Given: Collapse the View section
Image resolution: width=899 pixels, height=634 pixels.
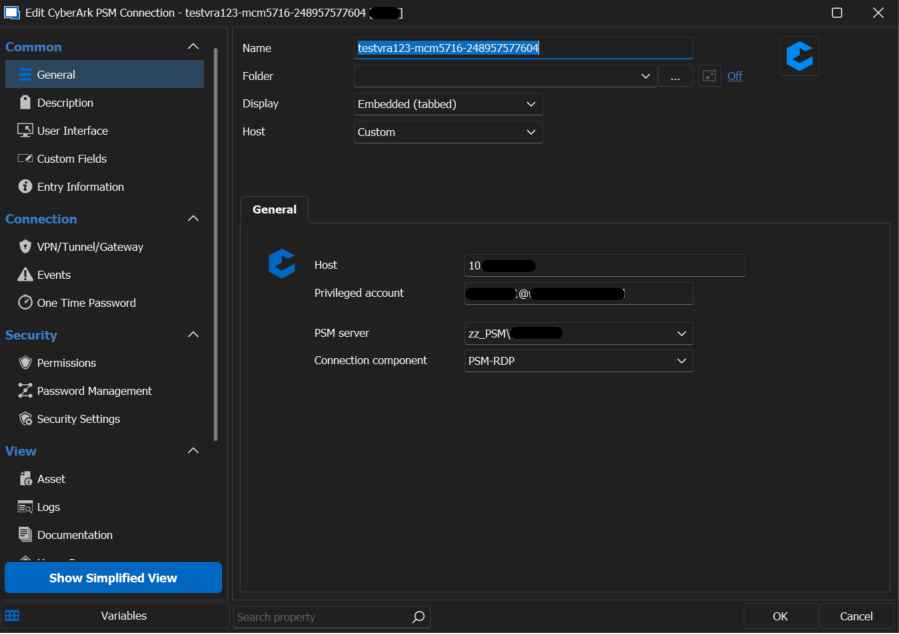Looking at the screenshot, I should pyautogui.click(x=193, y=451).
